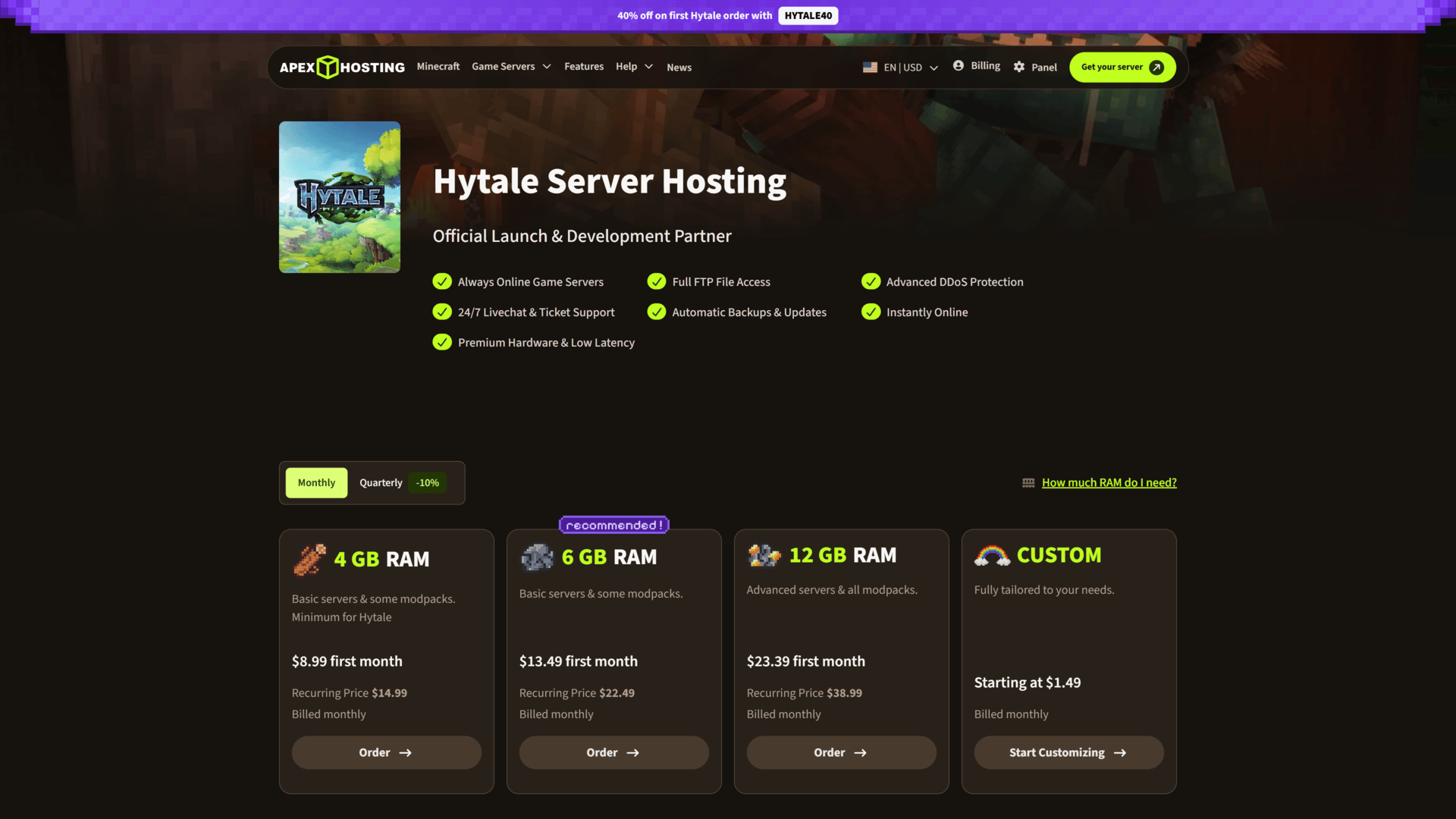Click the Full FTP File Access checkmark

[x=657, y=281]
